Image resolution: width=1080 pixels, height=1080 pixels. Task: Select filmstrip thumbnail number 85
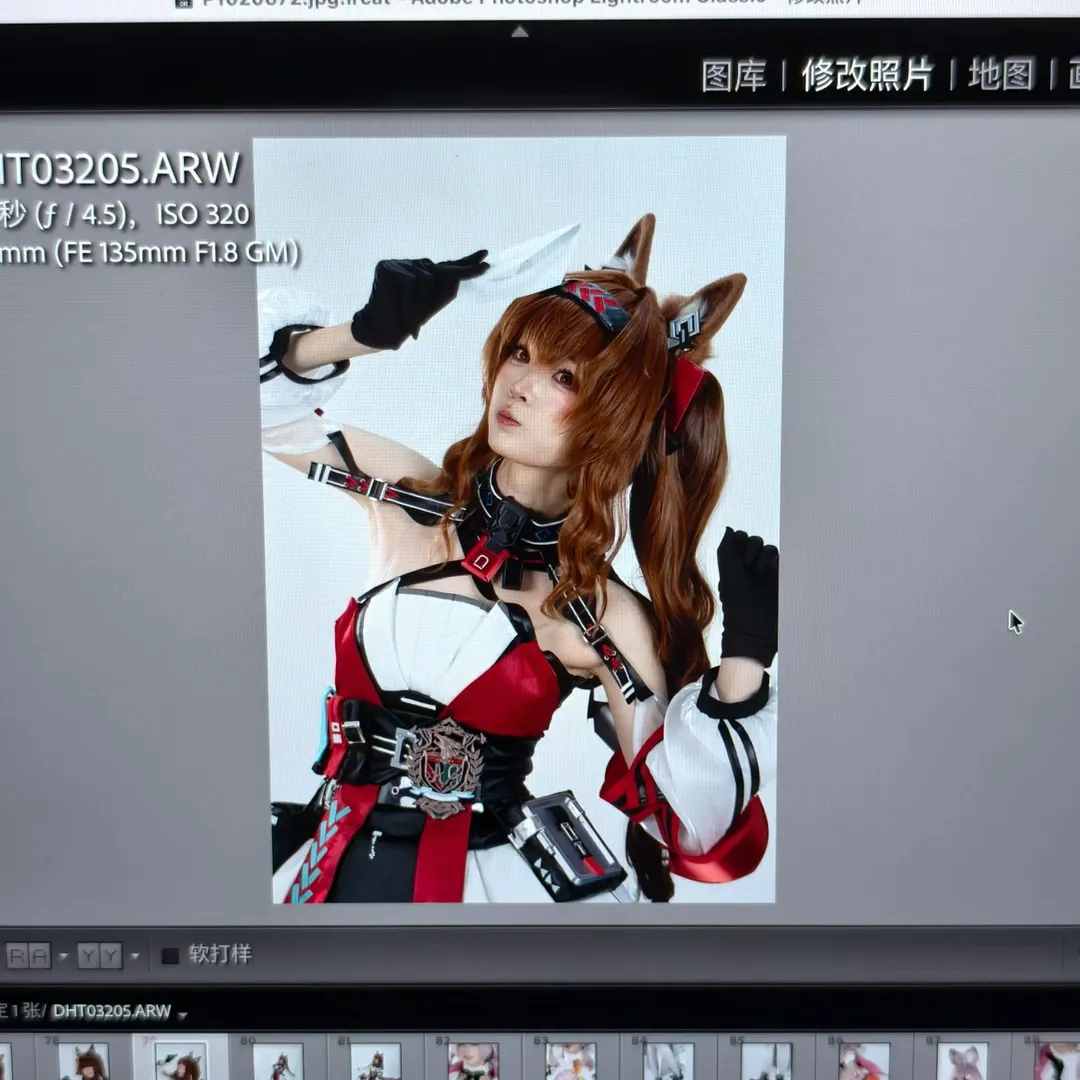766,1061
